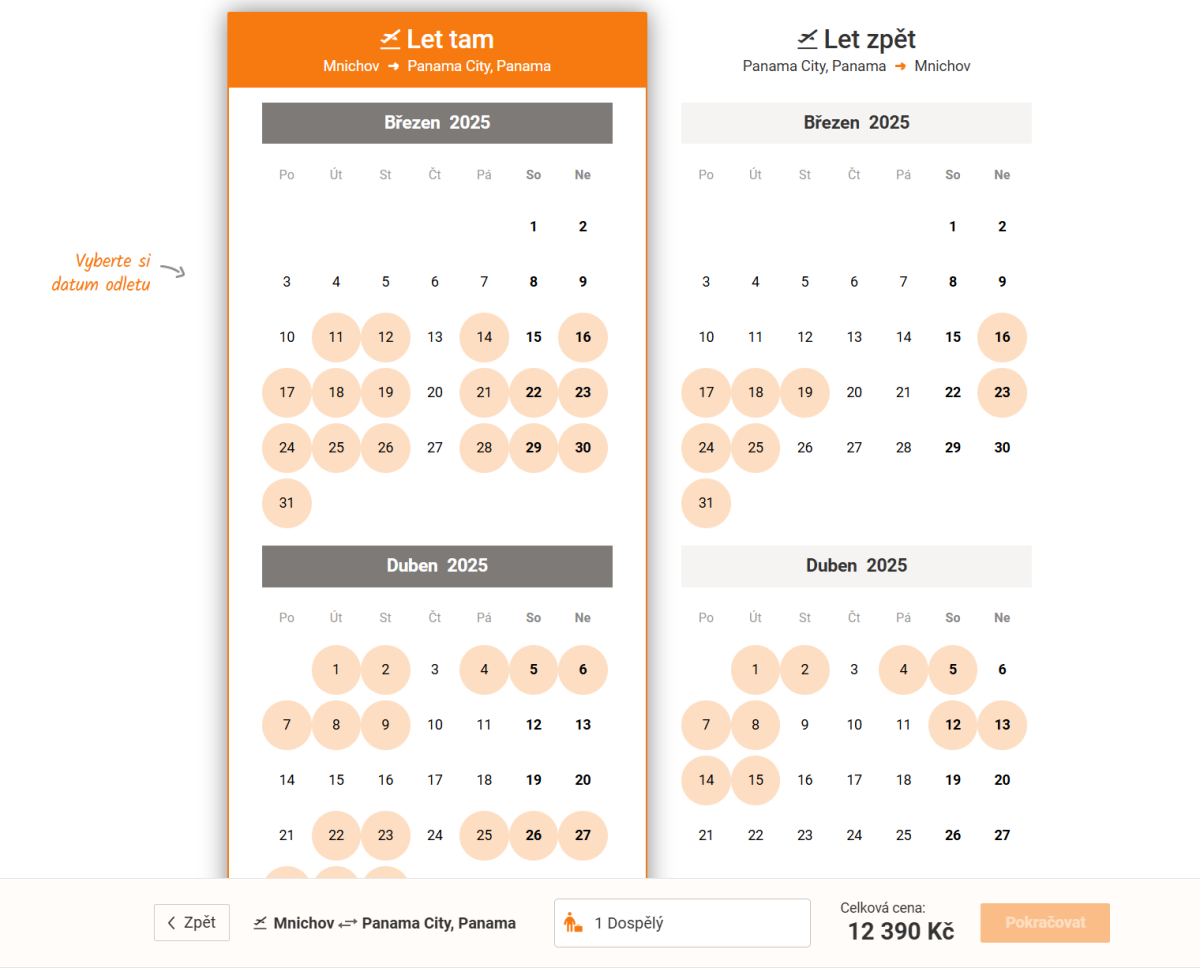Click the passenger with luggage icon
The width and height of the screenshot is (1200, 968).
tap(573, 923)
